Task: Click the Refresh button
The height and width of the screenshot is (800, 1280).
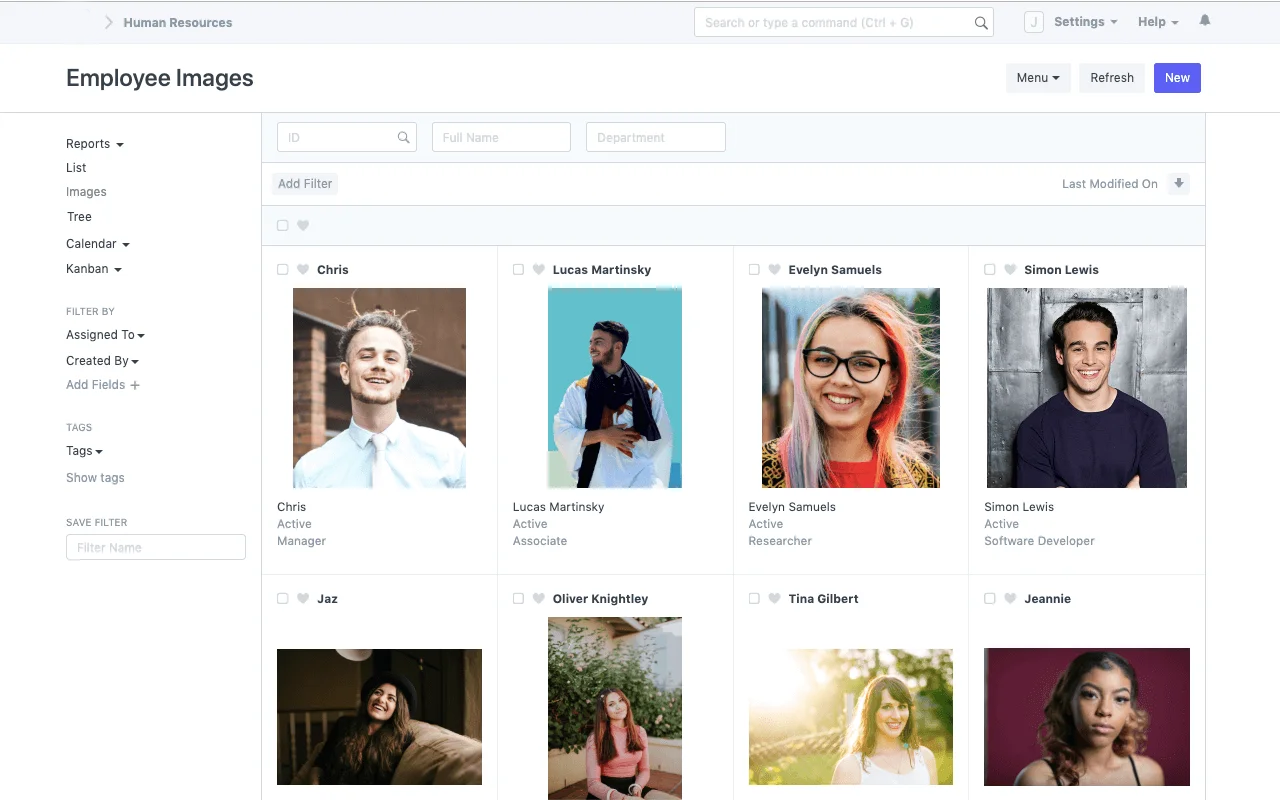Action: (1111, 77)
